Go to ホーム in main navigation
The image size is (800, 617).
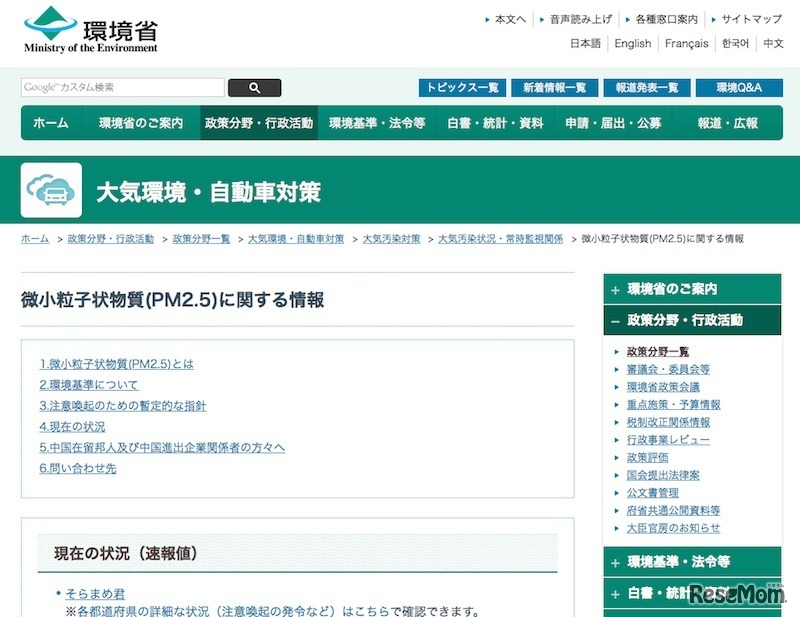click(51, 123)
